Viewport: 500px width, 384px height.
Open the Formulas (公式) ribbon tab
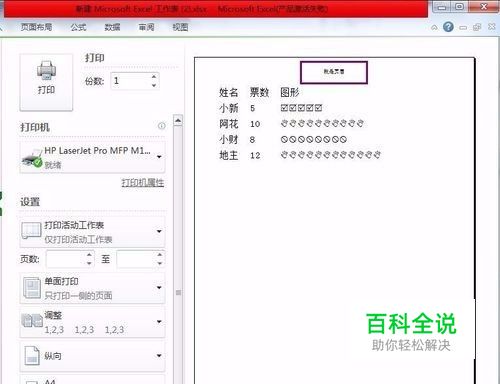pyautogui.click(x=78, y=27)
